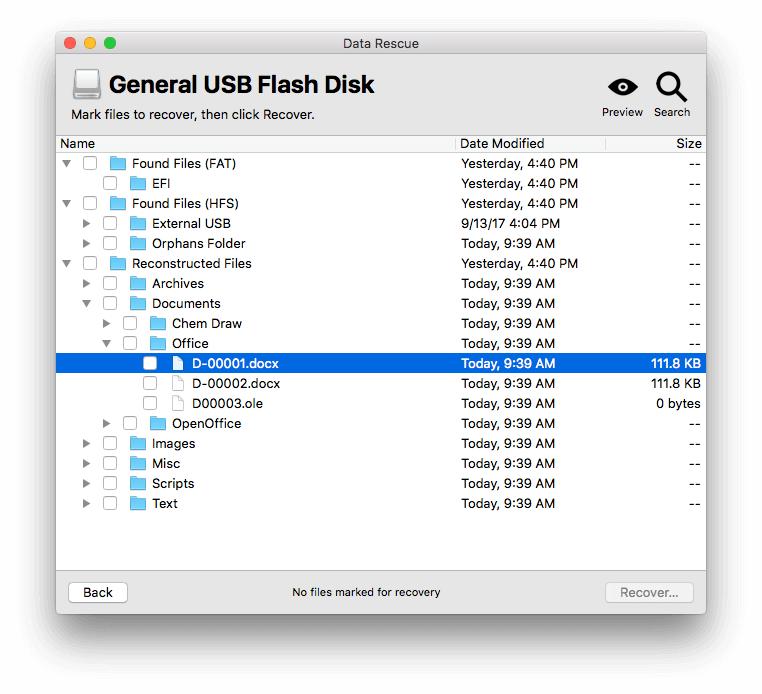Image resolution: width=762 pixels, height=694 pixels.
Task: Click the USB flash disk drive icon
Action: (x=86, y=85)
